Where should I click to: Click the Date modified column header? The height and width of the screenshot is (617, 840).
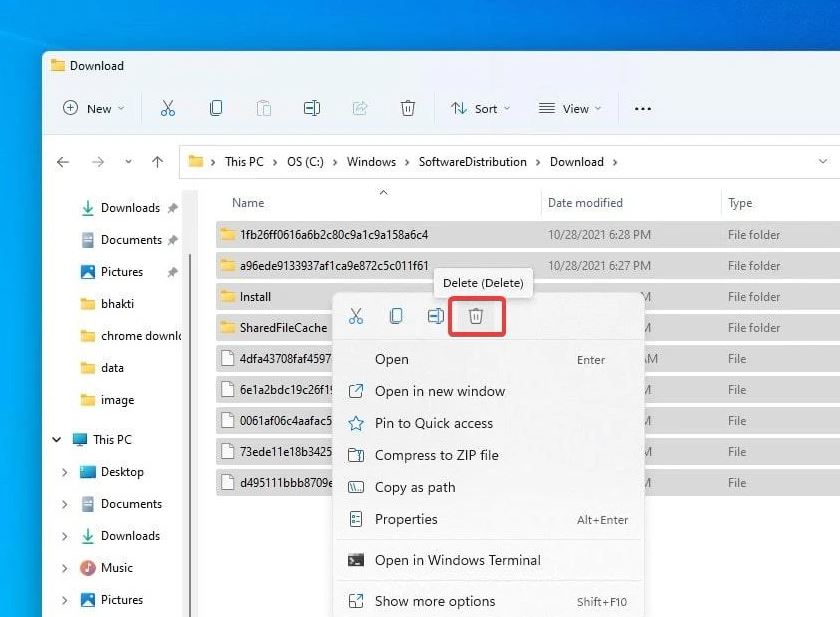(x=585, y=203)
